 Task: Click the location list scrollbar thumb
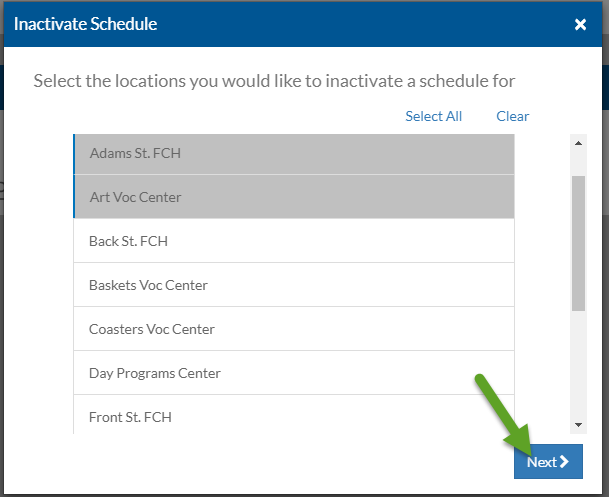click(578, 242)
